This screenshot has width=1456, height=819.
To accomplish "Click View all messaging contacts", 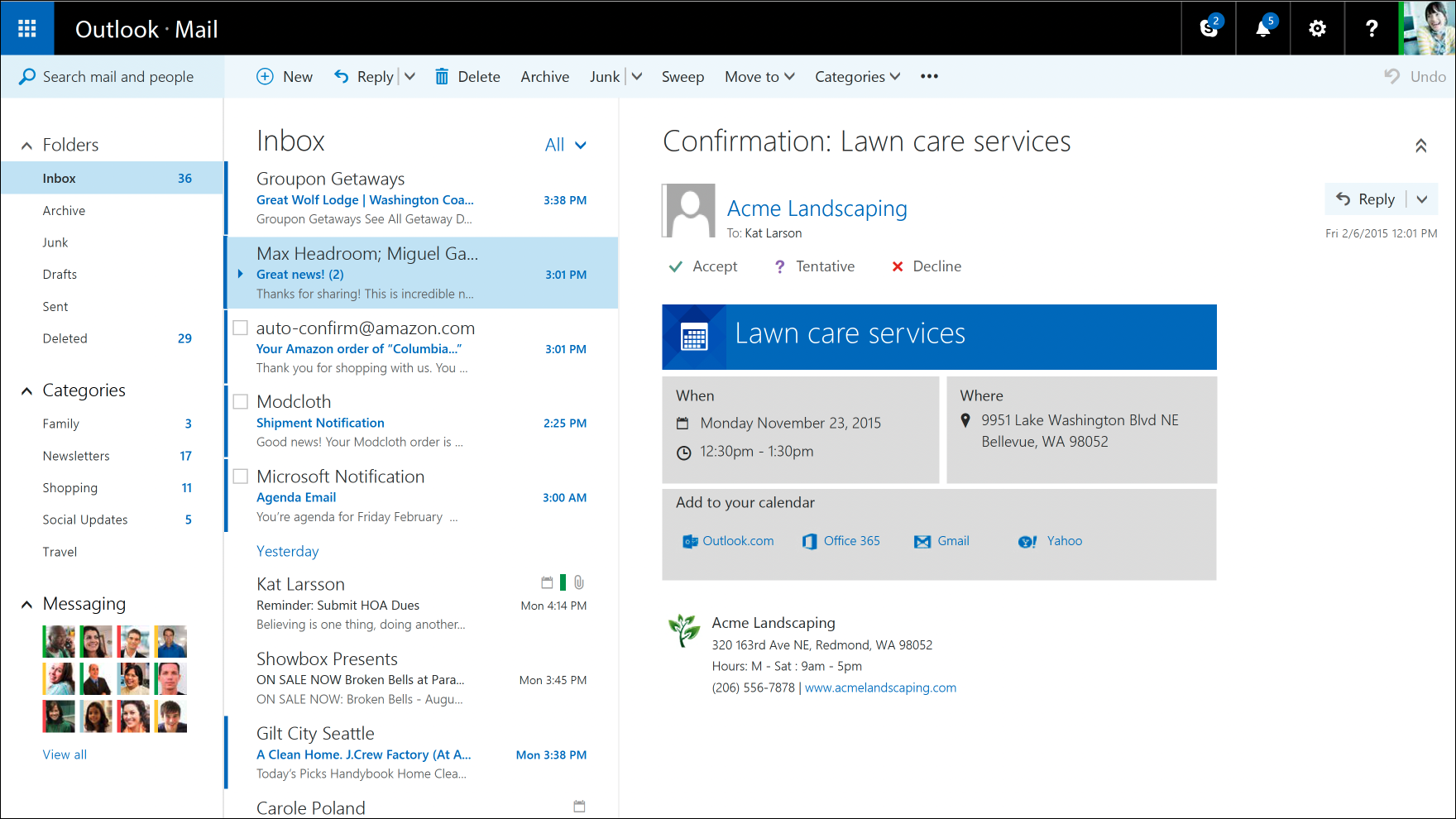I will (x=65, y=754).
